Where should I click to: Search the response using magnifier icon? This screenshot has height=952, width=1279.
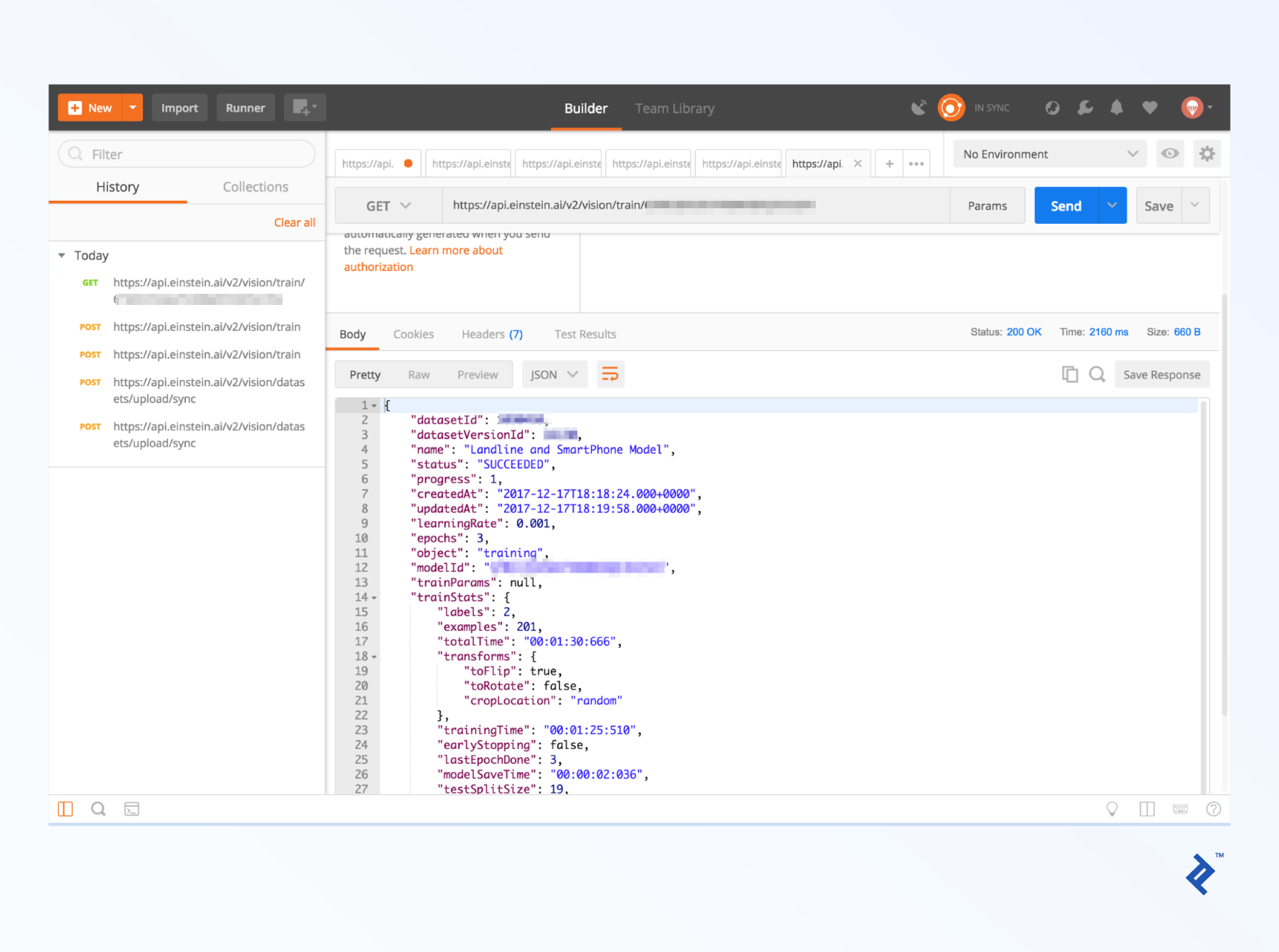(1097, 374)
